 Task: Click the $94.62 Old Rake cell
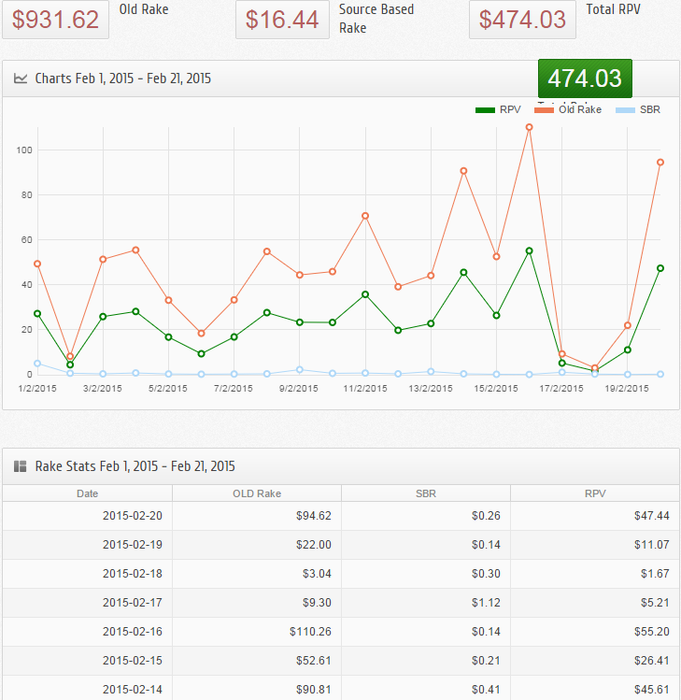pyautogui.click(x=257, y=516)
